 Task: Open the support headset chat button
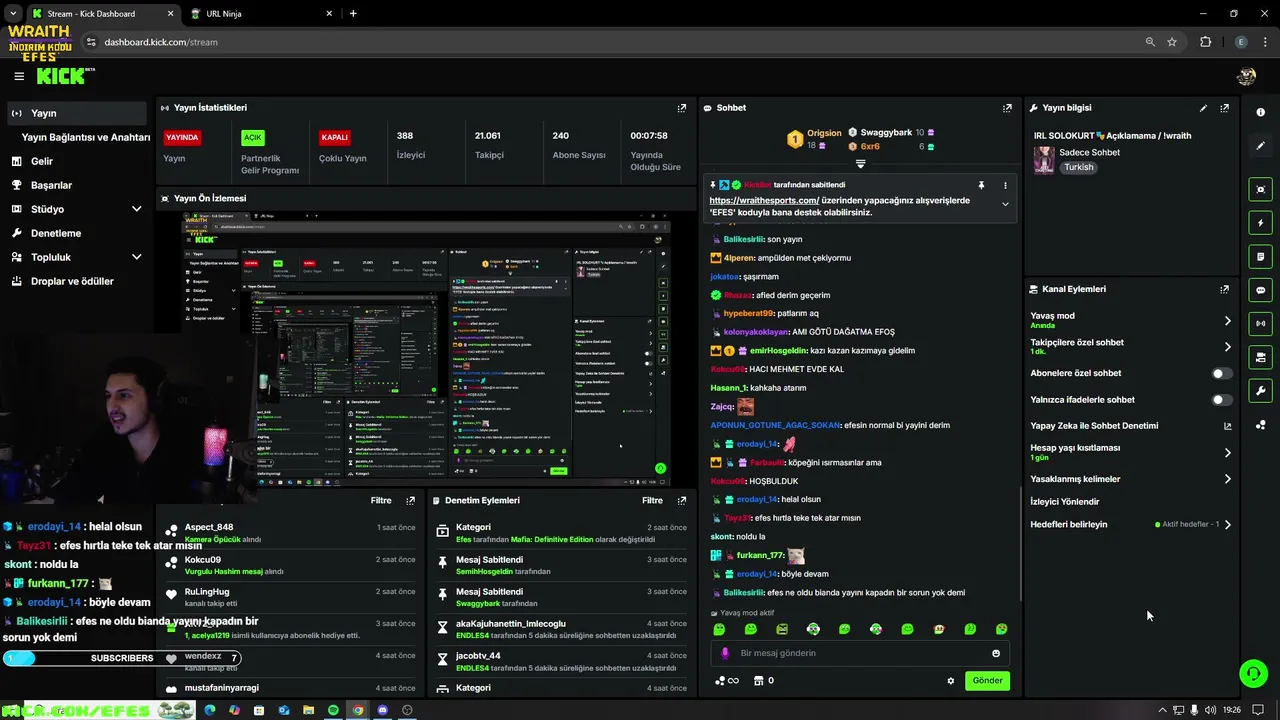1253,673
